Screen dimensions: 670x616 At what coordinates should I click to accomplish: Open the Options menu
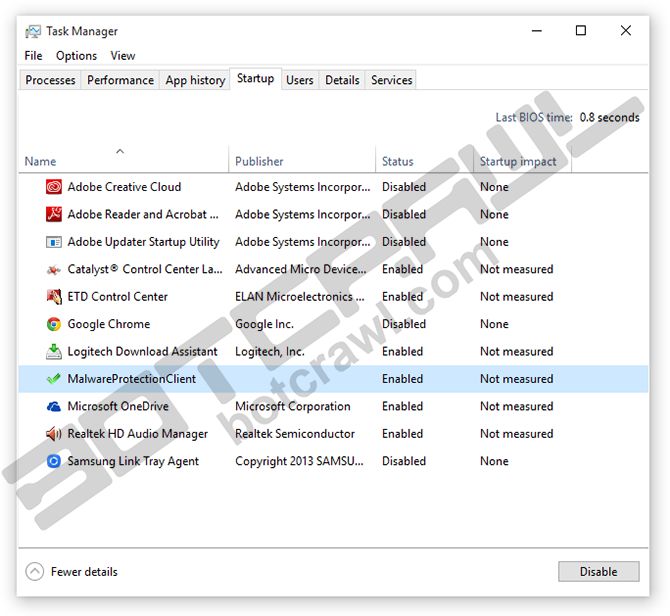[76, 56]
